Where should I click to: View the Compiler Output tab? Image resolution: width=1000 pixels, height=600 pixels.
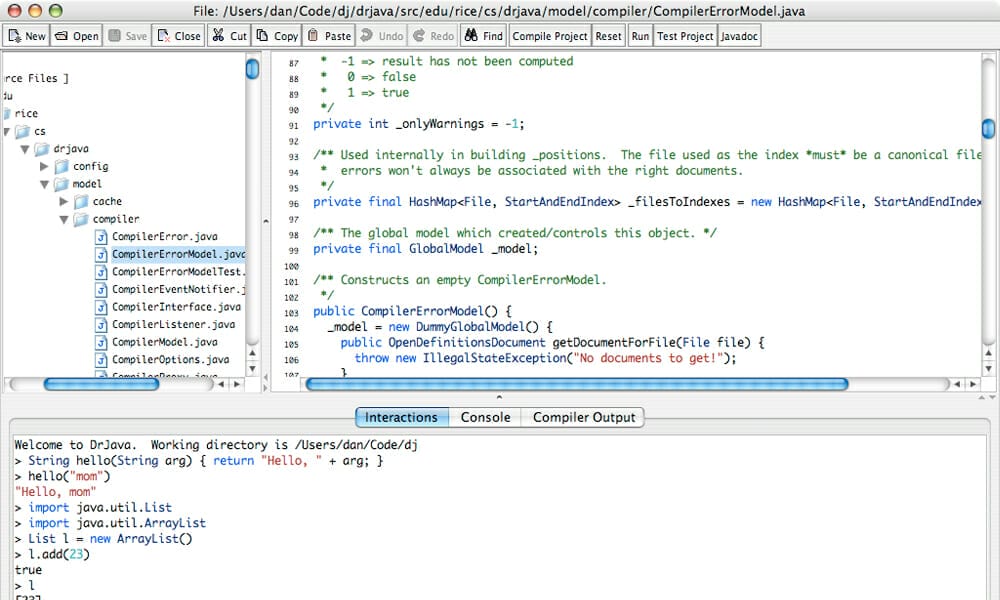point(584,417)
